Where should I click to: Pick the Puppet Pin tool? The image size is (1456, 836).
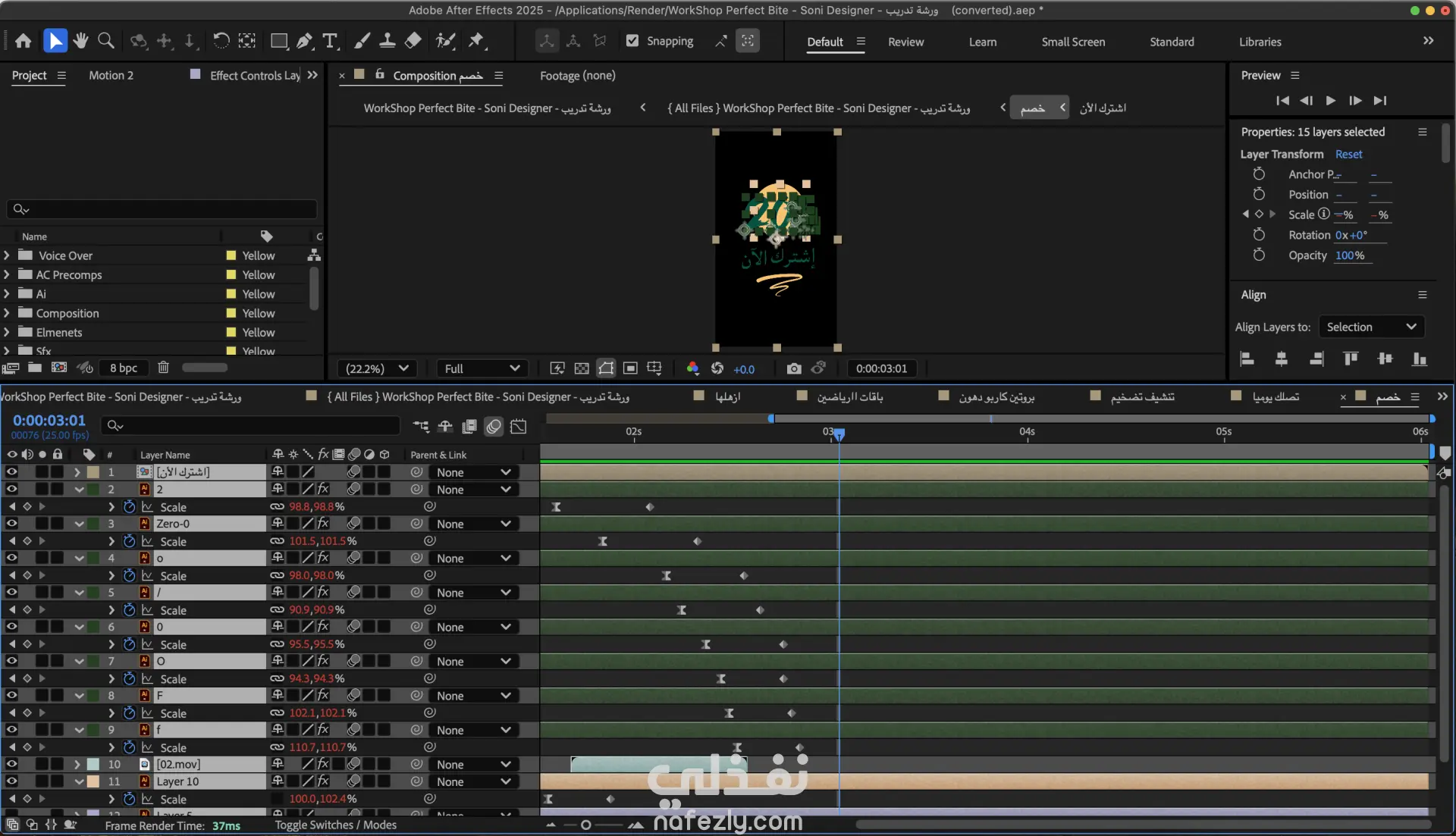pyautogui.click(x=476, y=41)
